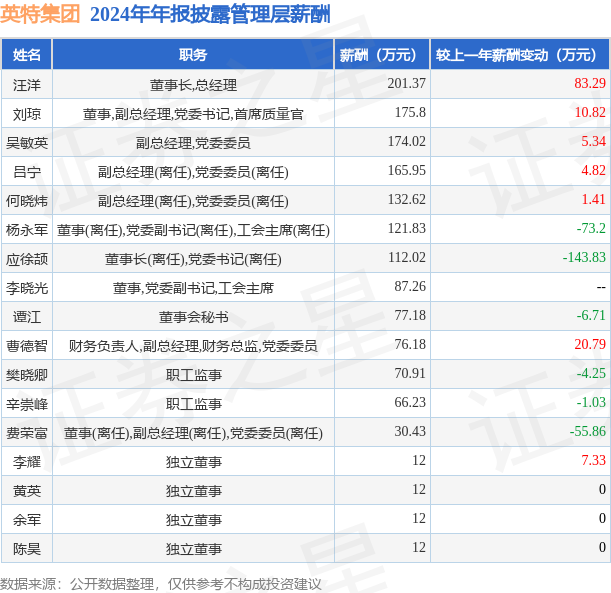Click change value -6.71

[591, 315]
